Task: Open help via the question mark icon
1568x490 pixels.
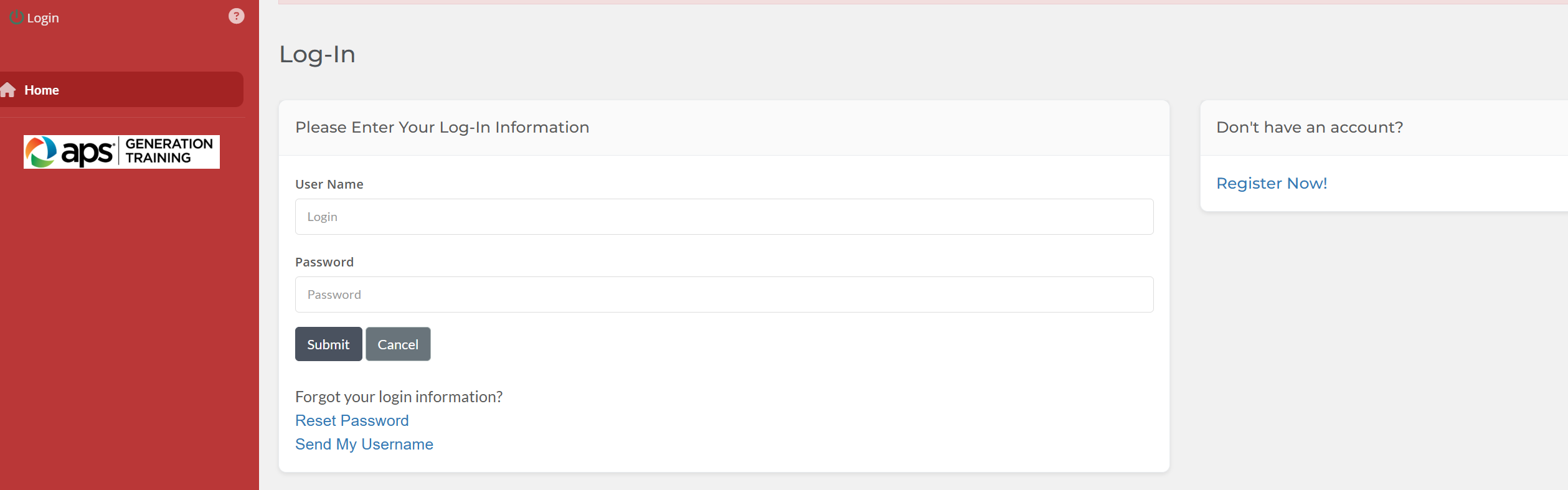Action: [237, 16]
